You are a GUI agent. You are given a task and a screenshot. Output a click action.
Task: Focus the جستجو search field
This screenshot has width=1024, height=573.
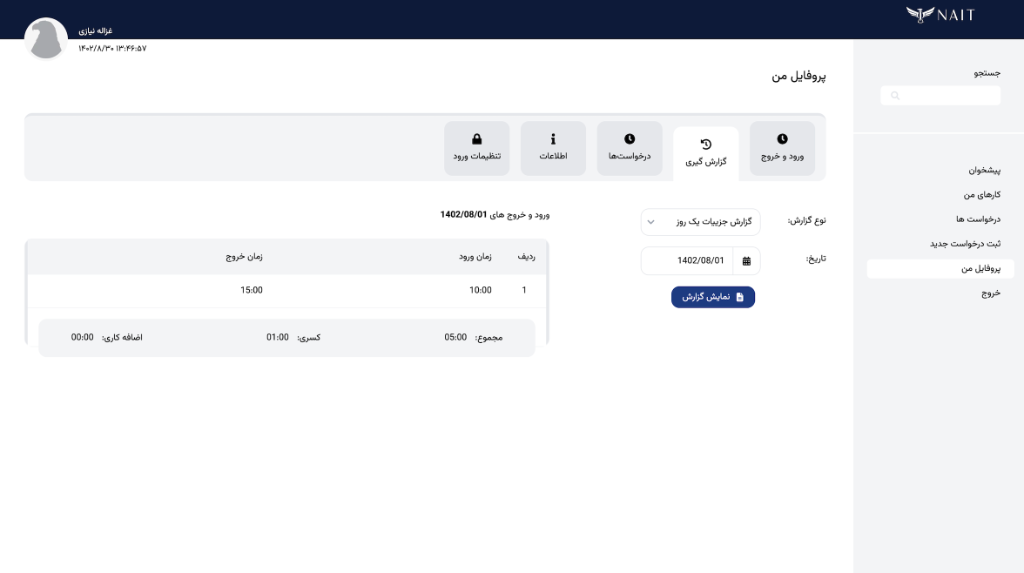[940, 95]
